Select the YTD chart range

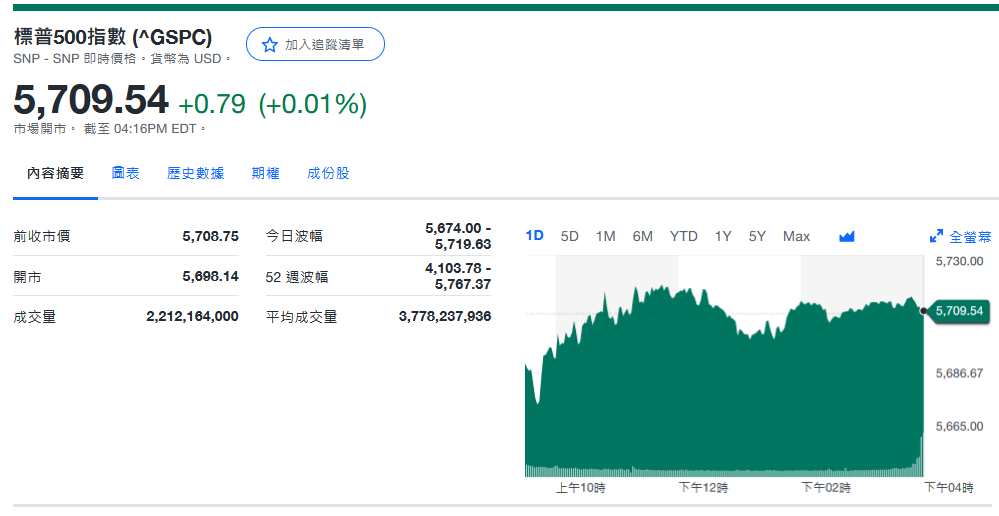point(683,236)
